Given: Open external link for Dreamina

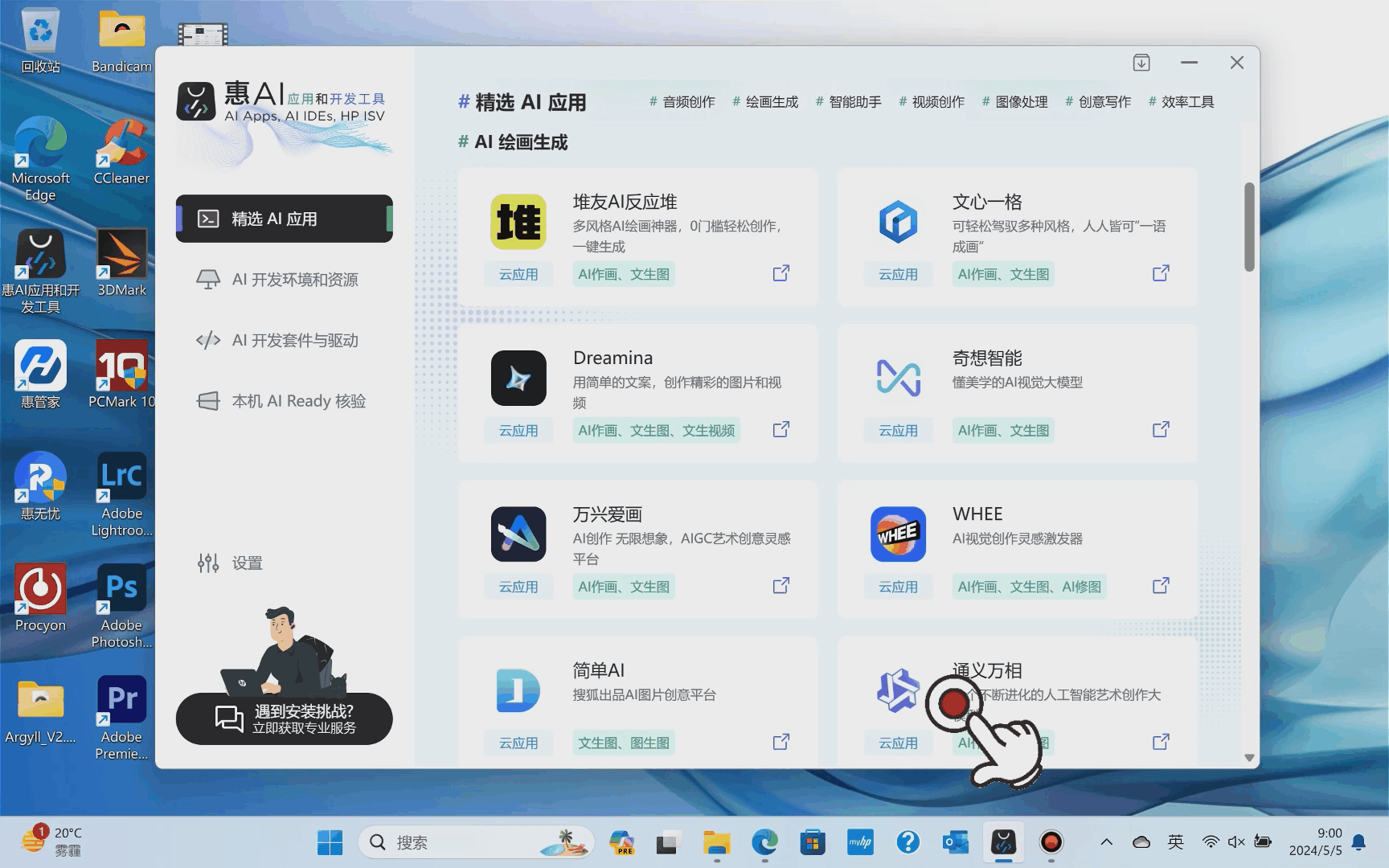Looking at the screenshot, I should [781, 429].
